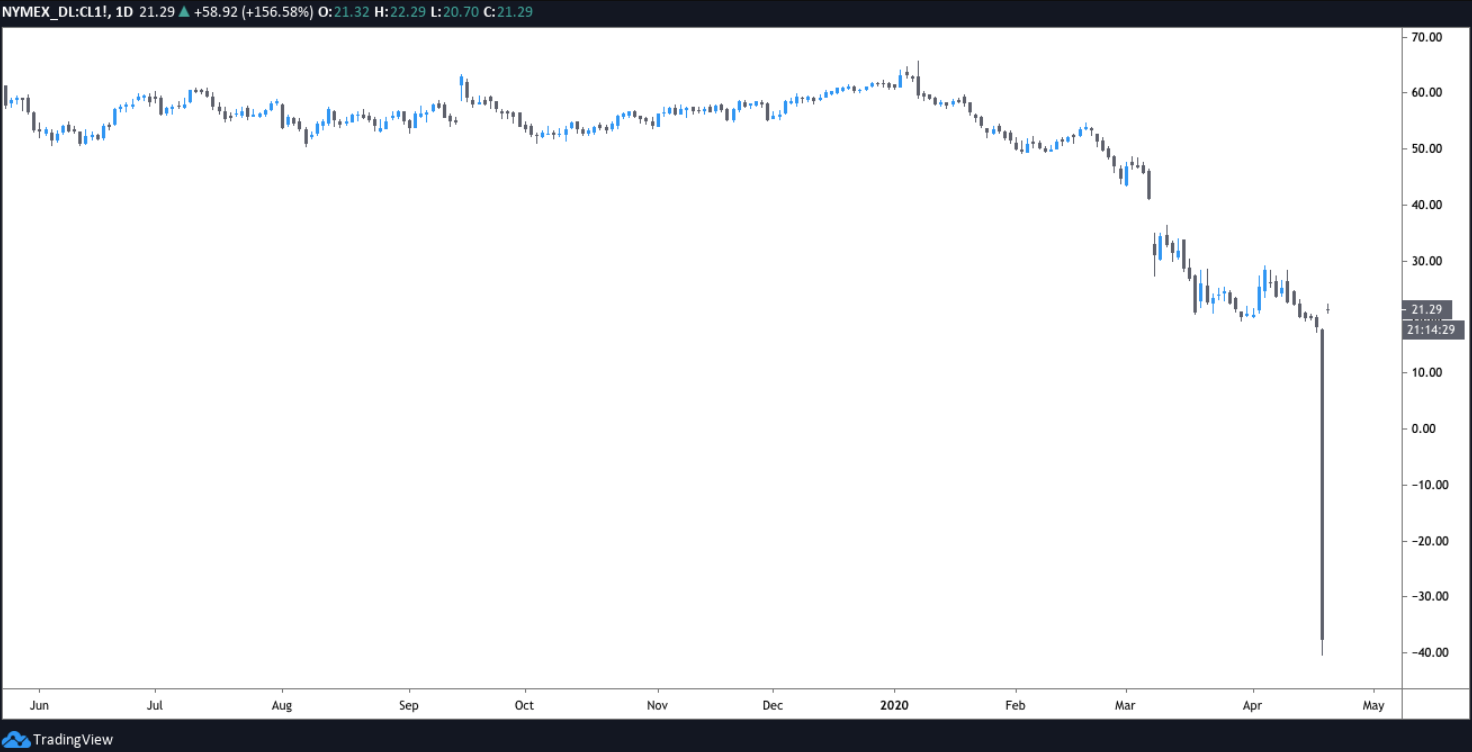Click the latest small candle near 21.29
This screenshot has height=752, width=1472.
coord(1328,309)
